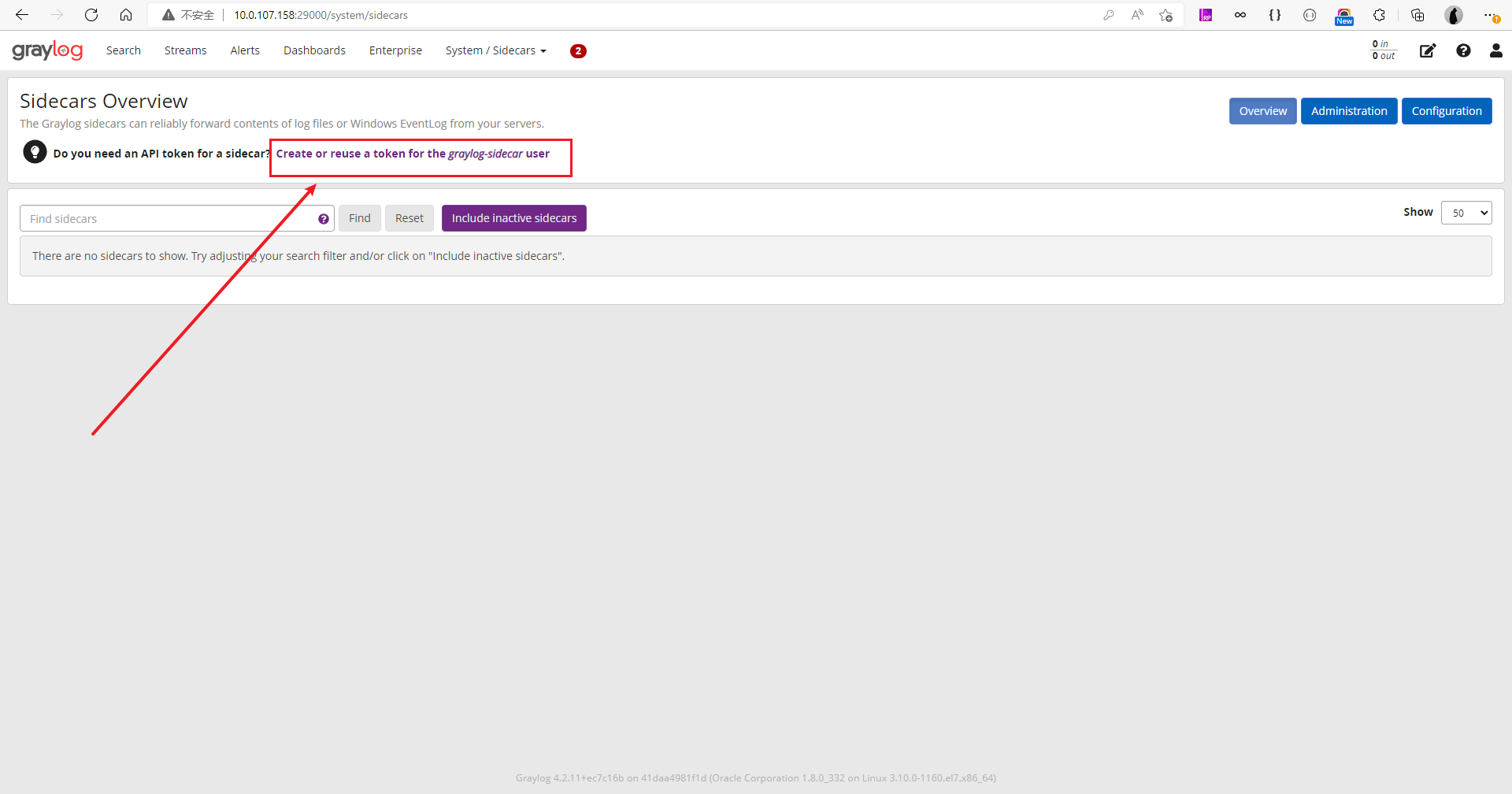Open the red notification badge showing 2
Screen dimensions: 1512x794
coord(578,50)
